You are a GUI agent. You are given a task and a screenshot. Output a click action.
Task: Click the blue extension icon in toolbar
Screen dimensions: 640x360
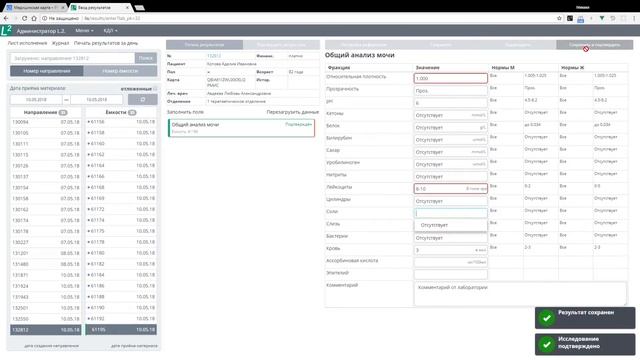[580, 19]
